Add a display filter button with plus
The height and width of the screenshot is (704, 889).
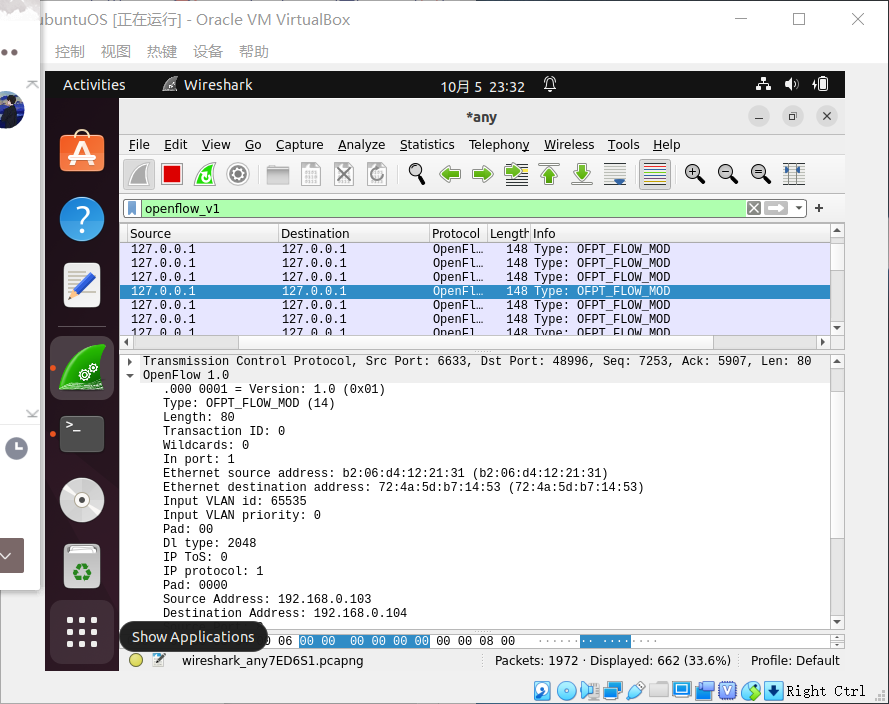point(819,209)
